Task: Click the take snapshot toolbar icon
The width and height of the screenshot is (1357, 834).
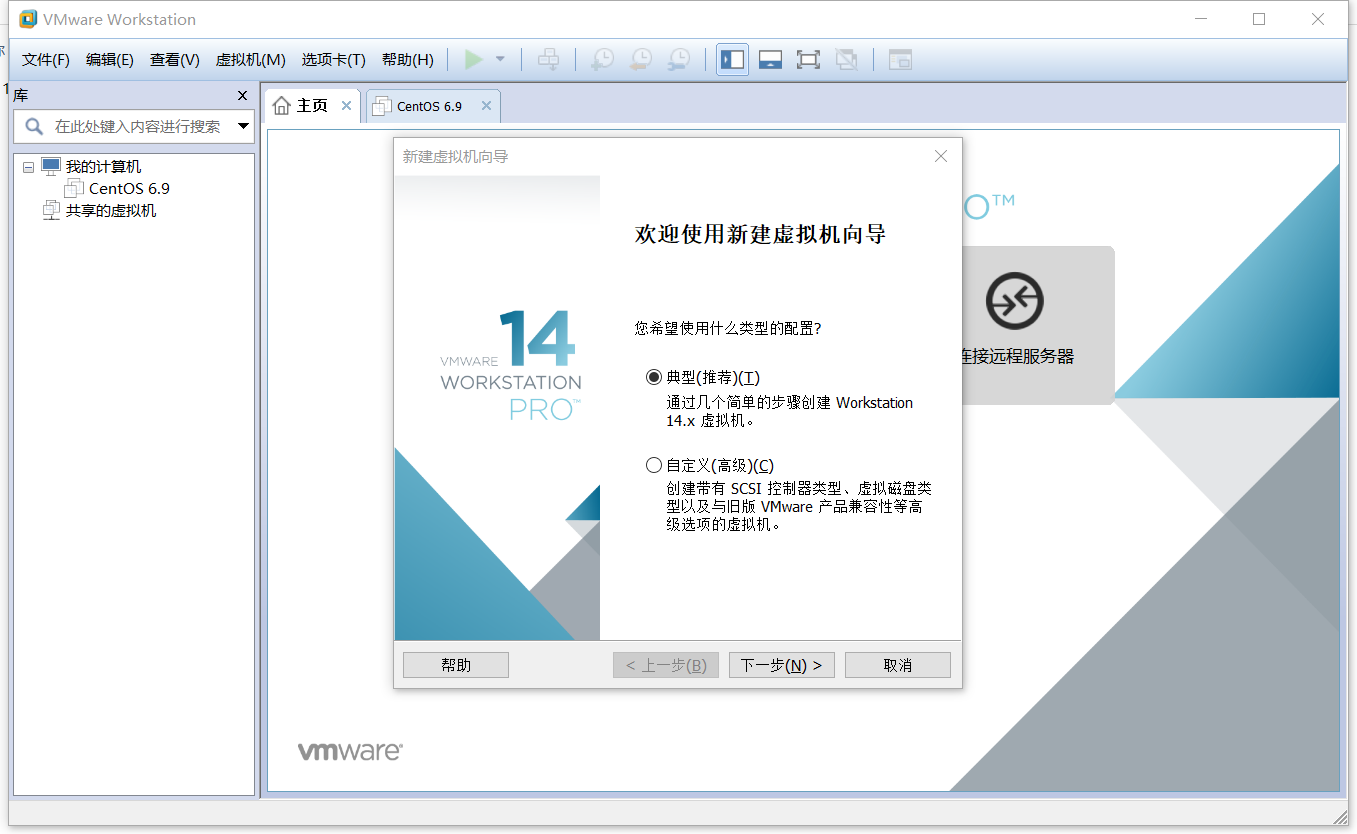Action: click(x=602, y=60)
